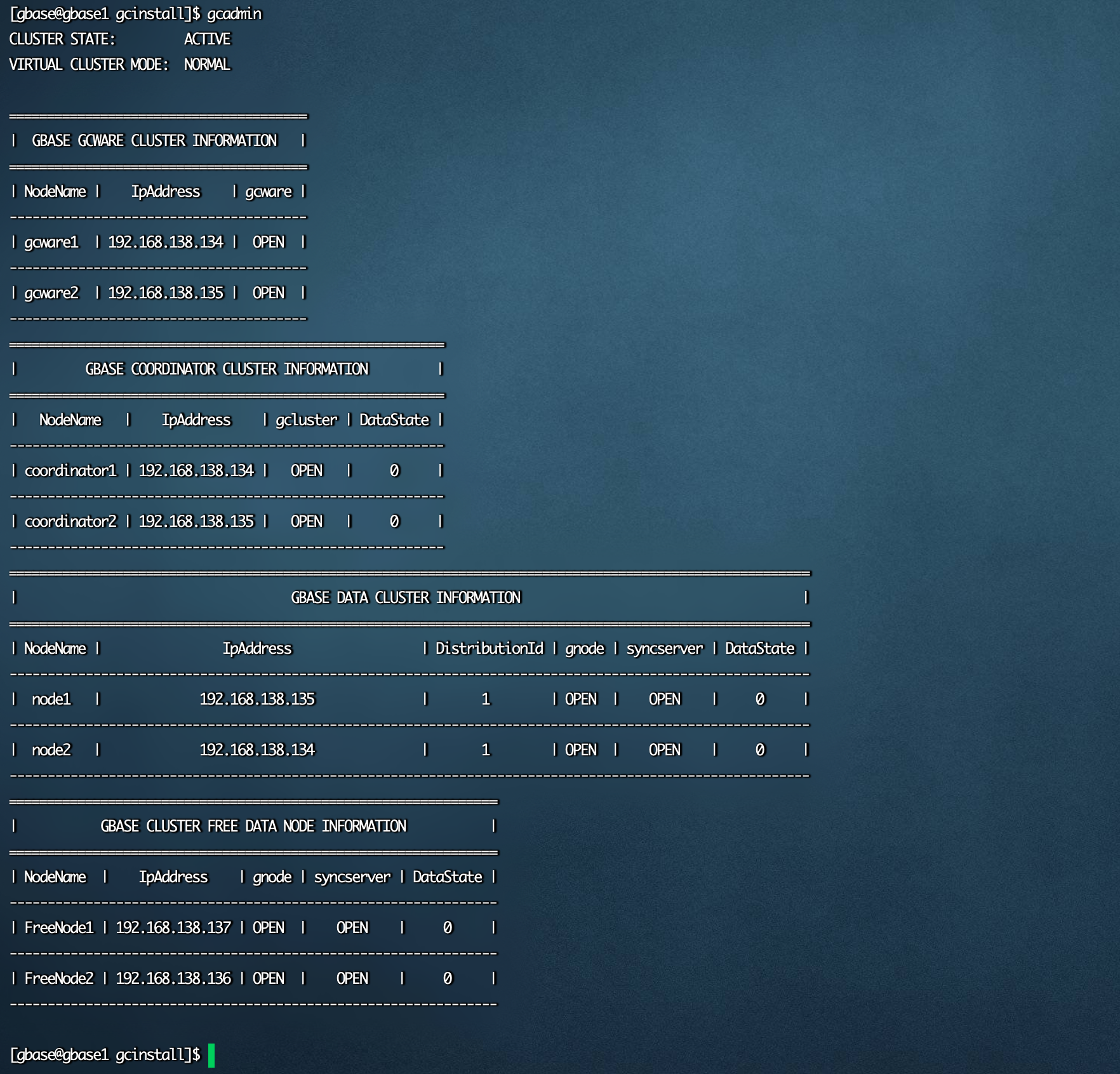Screen dimensions: 1120x1074
Task: Click the syncserver OPEN status for node2
Action: point(665,750)
